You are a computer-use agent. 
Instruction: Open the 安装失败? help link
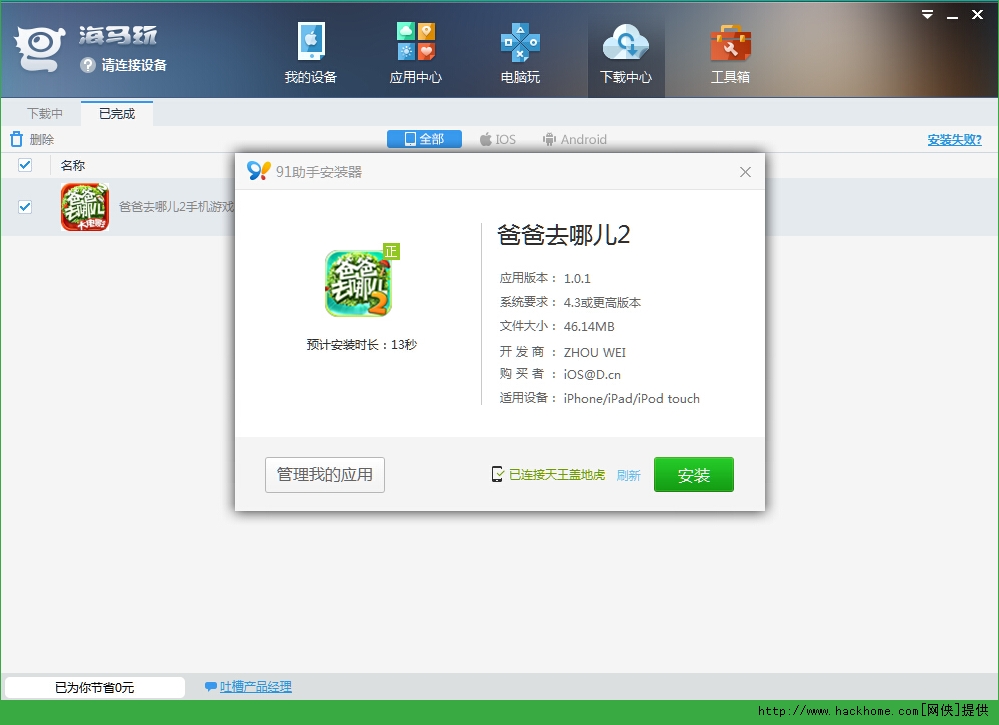click(954, 140)
